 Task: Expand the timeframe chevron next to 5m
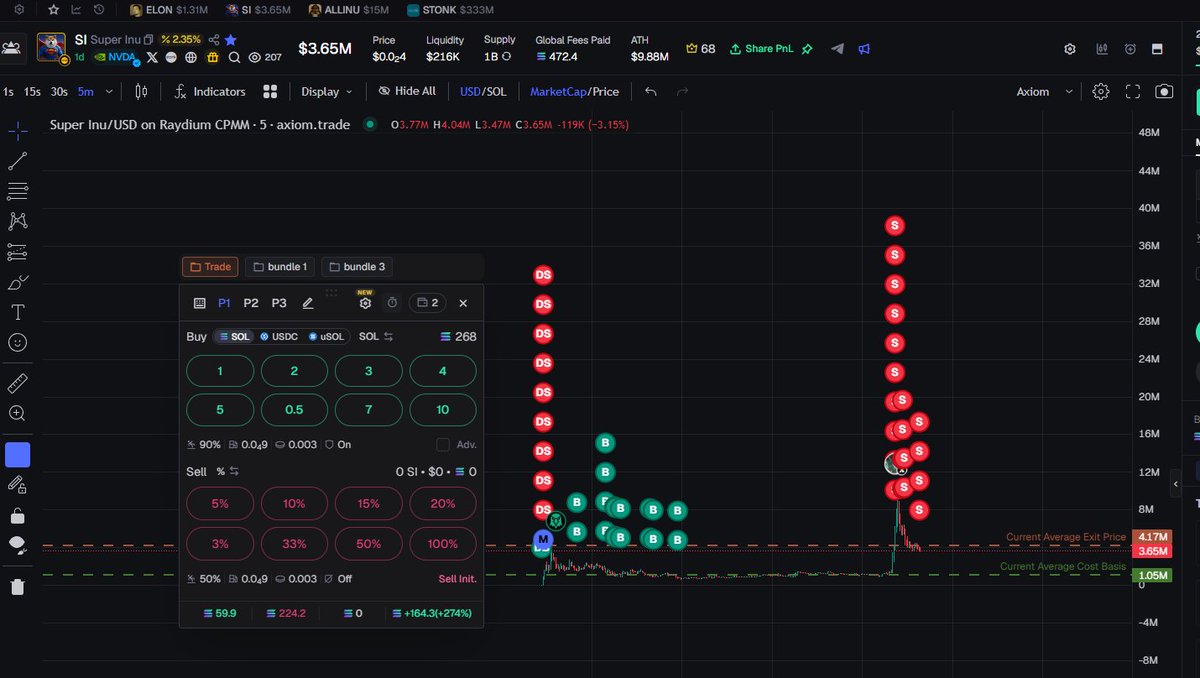(111, 91)
